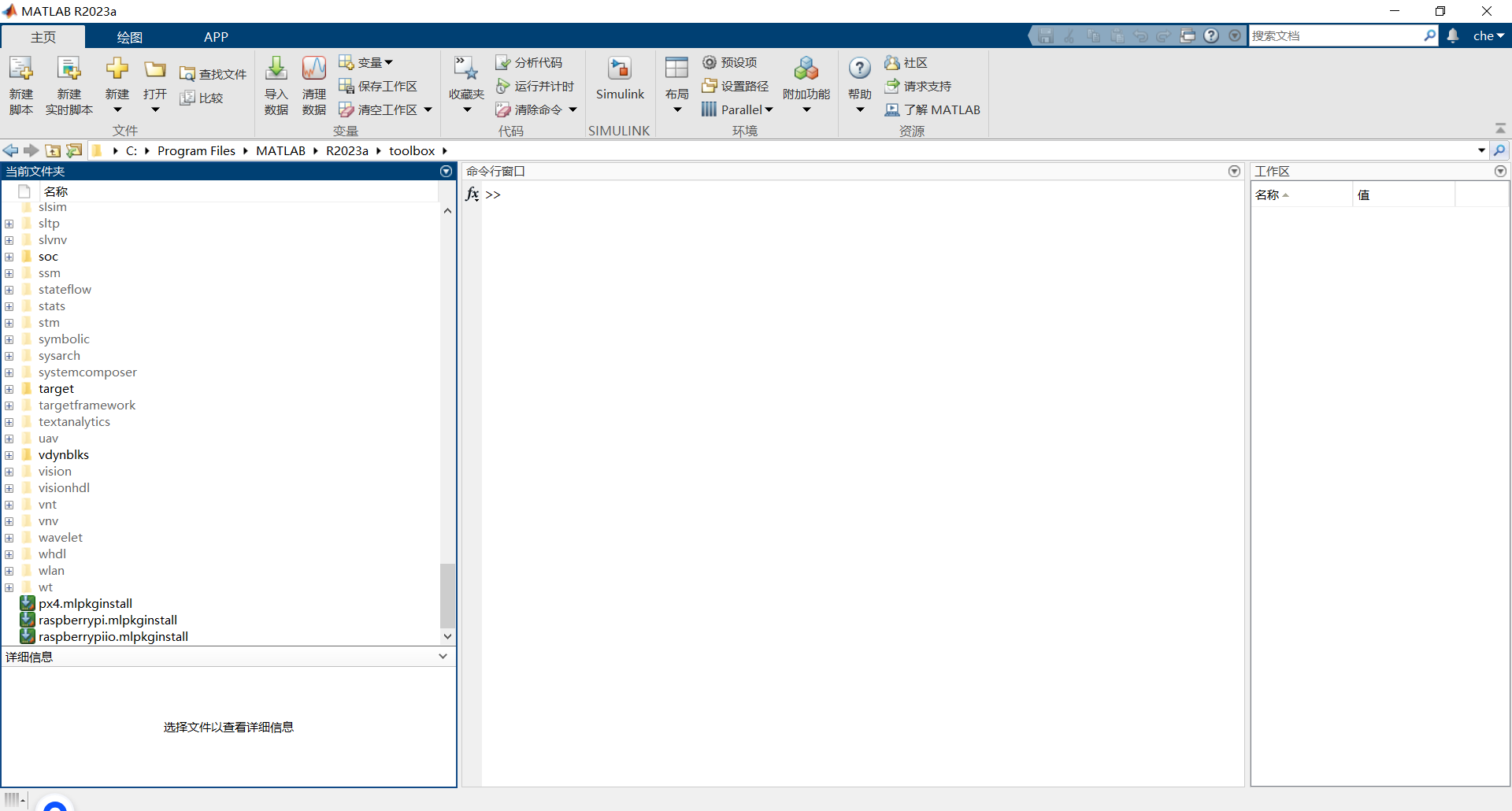
Task: Open the Layout (布局) icon
Action: tap(676, 69)
